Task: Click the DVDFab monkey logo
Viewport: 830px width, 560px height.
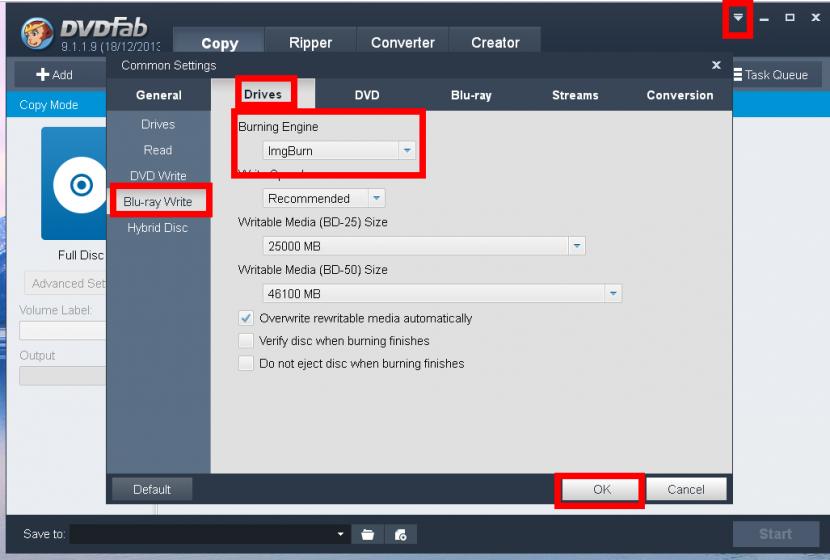Action: tap(37, 33)
